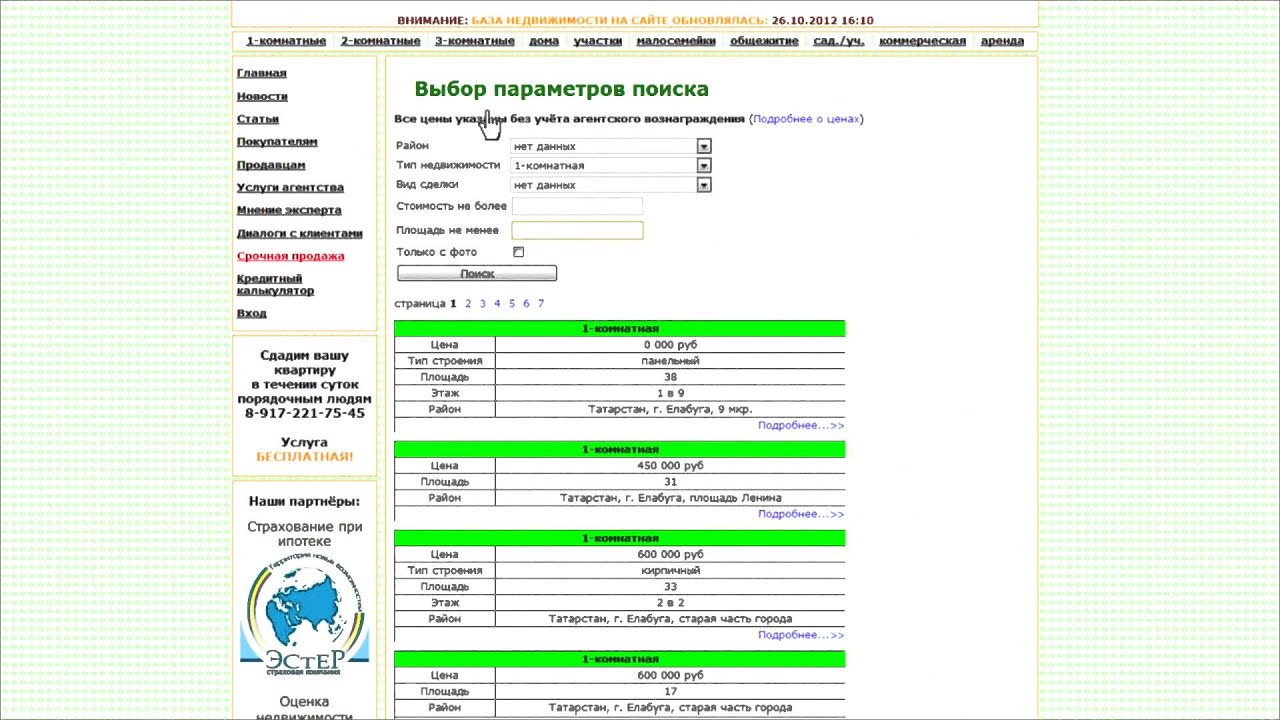Tick the Только с фото checkbox
Viewport: 1280px width, 720px height.
tap(518, 252)
